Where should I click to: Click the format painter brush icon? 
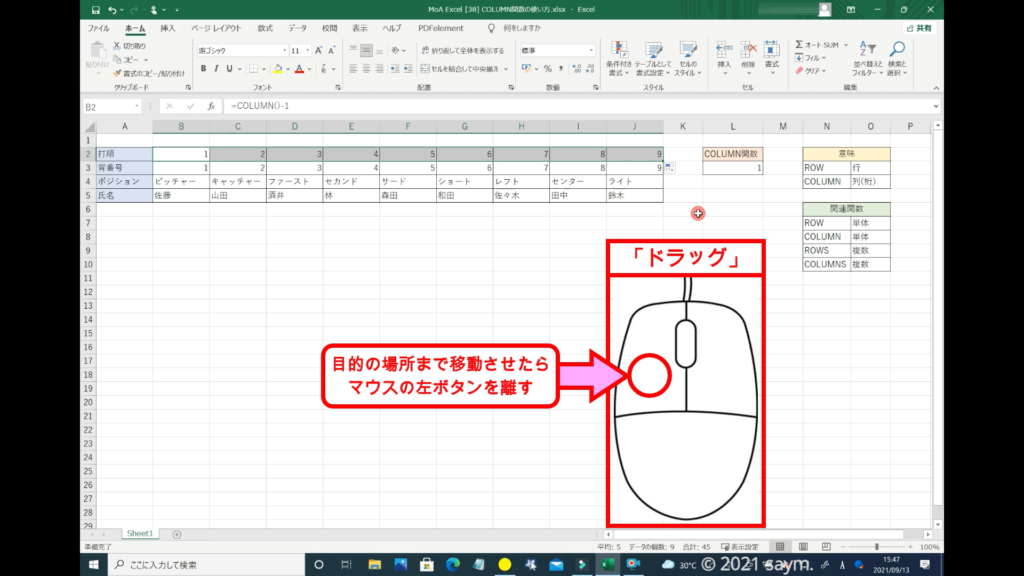[117, 73]
